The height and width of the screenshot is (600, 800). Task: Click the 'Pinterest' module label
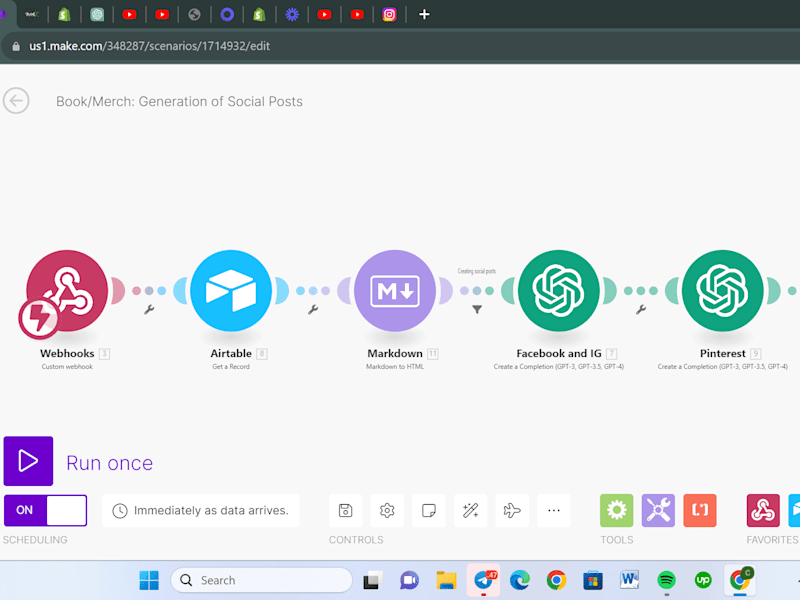(x=722, y=353)
